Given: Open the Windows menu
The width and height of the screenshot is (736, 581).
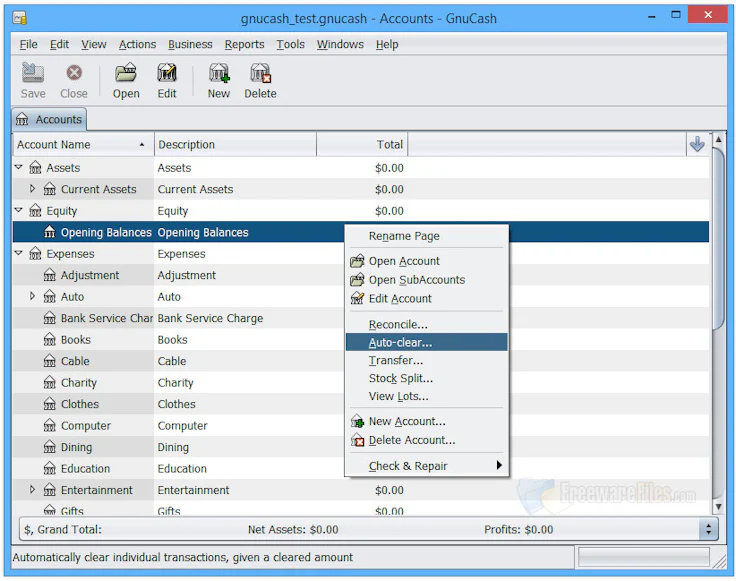Looking at the screenshot, I should 340,44.
